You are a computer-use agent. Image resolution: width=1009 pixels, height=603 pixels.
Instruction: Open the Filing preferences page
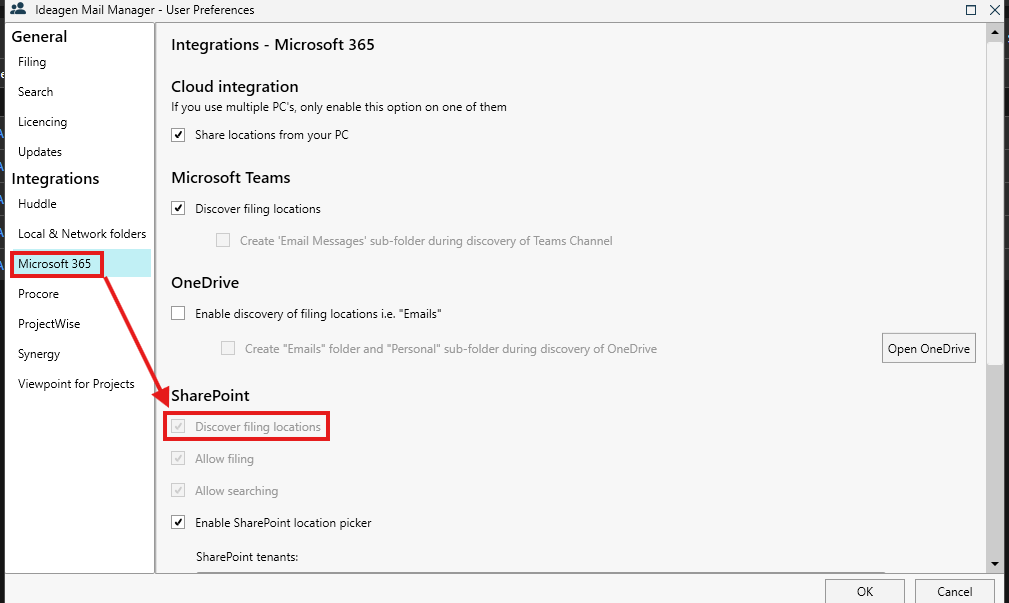tap(32, 62)
